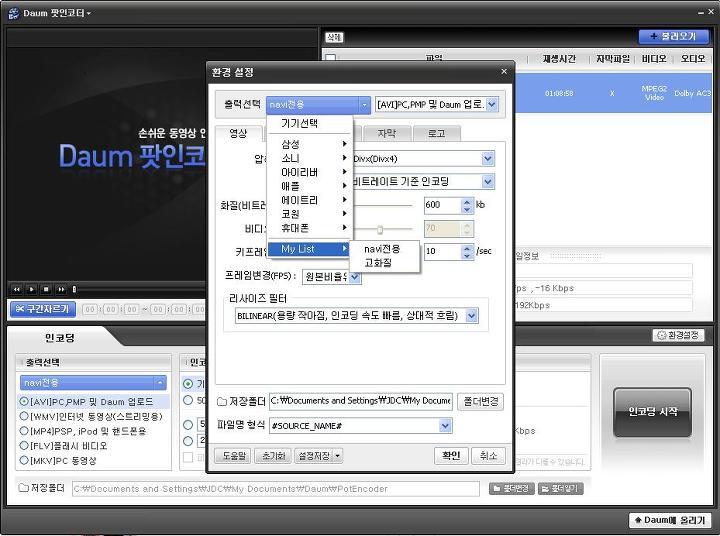
Task: Click the 삭제 button above the file list
Action: 334,37
